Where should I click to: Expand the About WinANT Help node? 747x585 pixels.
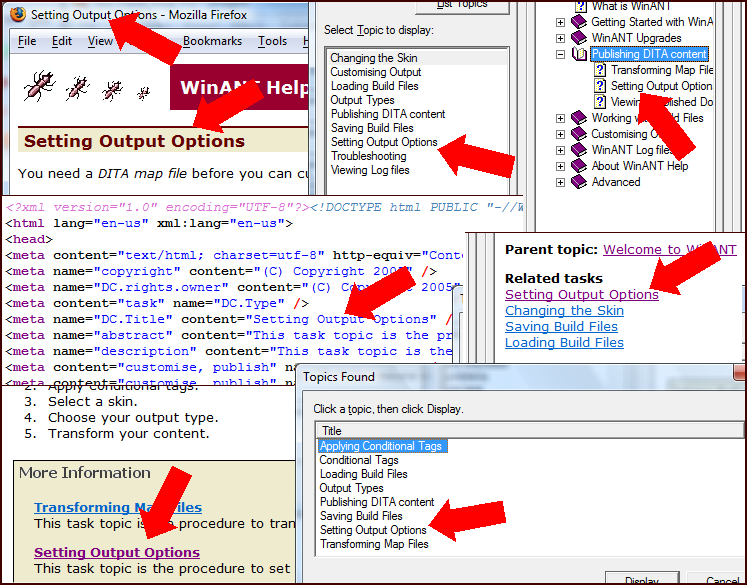(560, 166)
